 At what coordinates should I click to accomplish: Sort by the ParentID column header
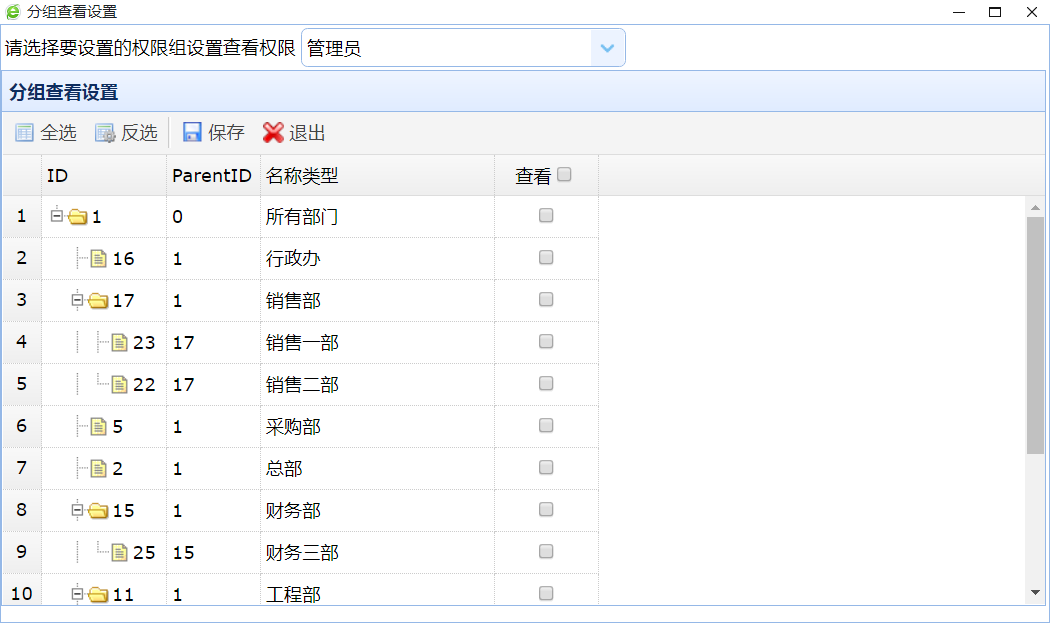212,176
